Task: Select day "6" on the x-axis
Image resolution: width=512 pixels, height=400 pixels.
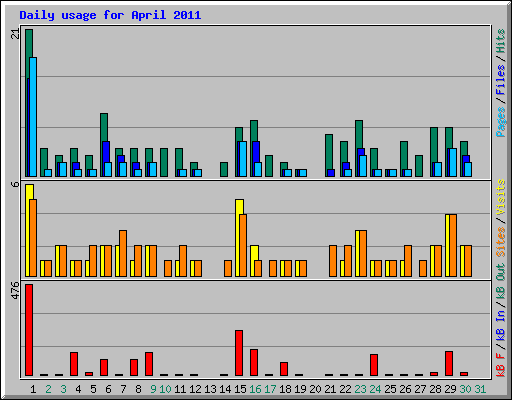Action: (108, 389)
